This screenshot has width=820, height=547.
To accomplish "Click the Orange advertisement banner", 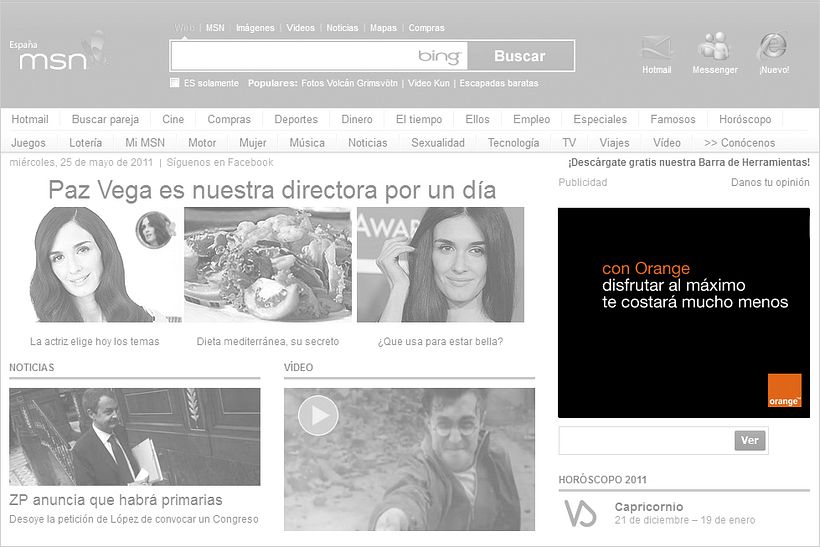I will (684, 313).
